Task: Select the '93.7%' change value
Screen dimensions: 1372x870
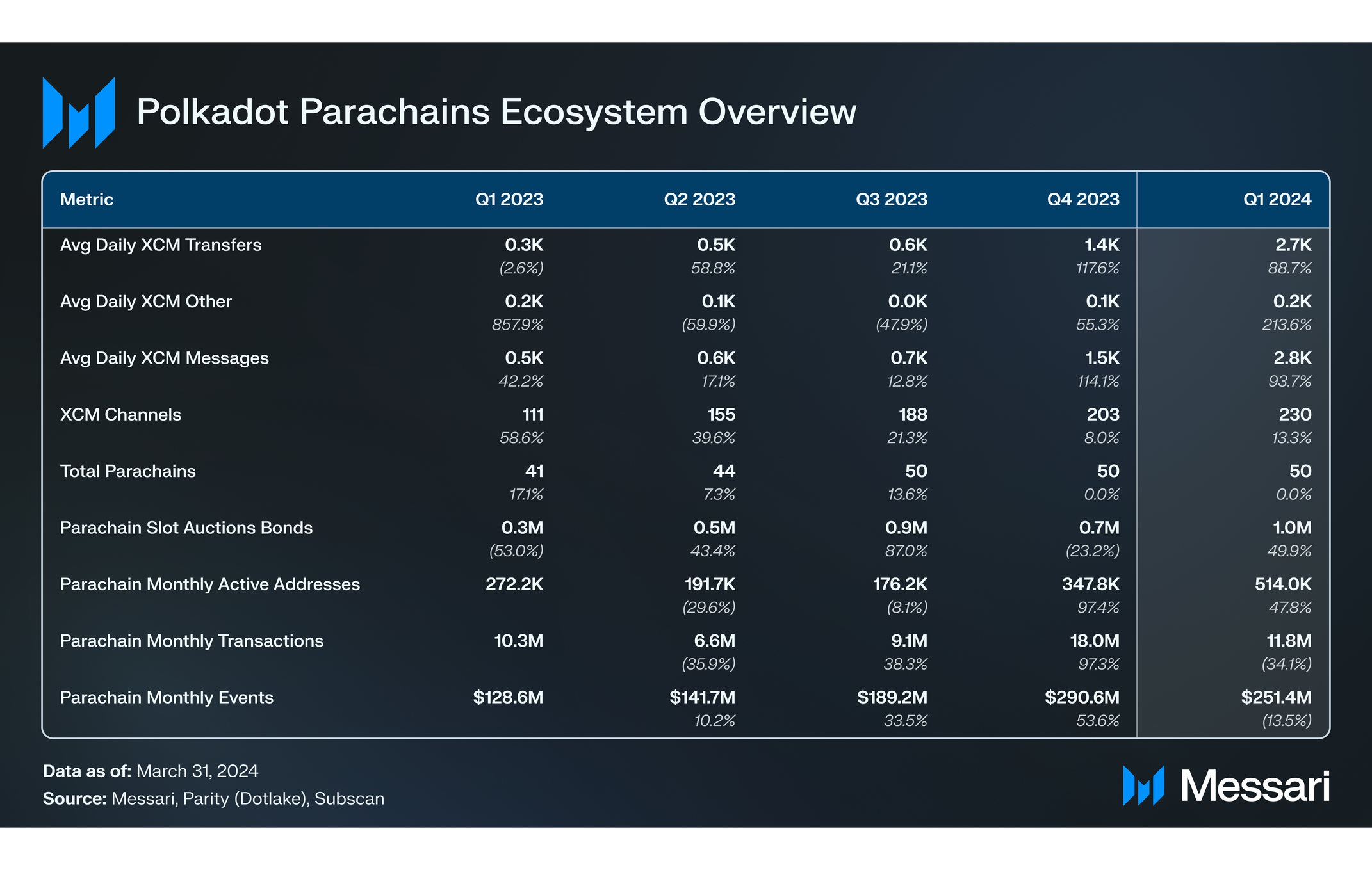Action: (1290, 382)
